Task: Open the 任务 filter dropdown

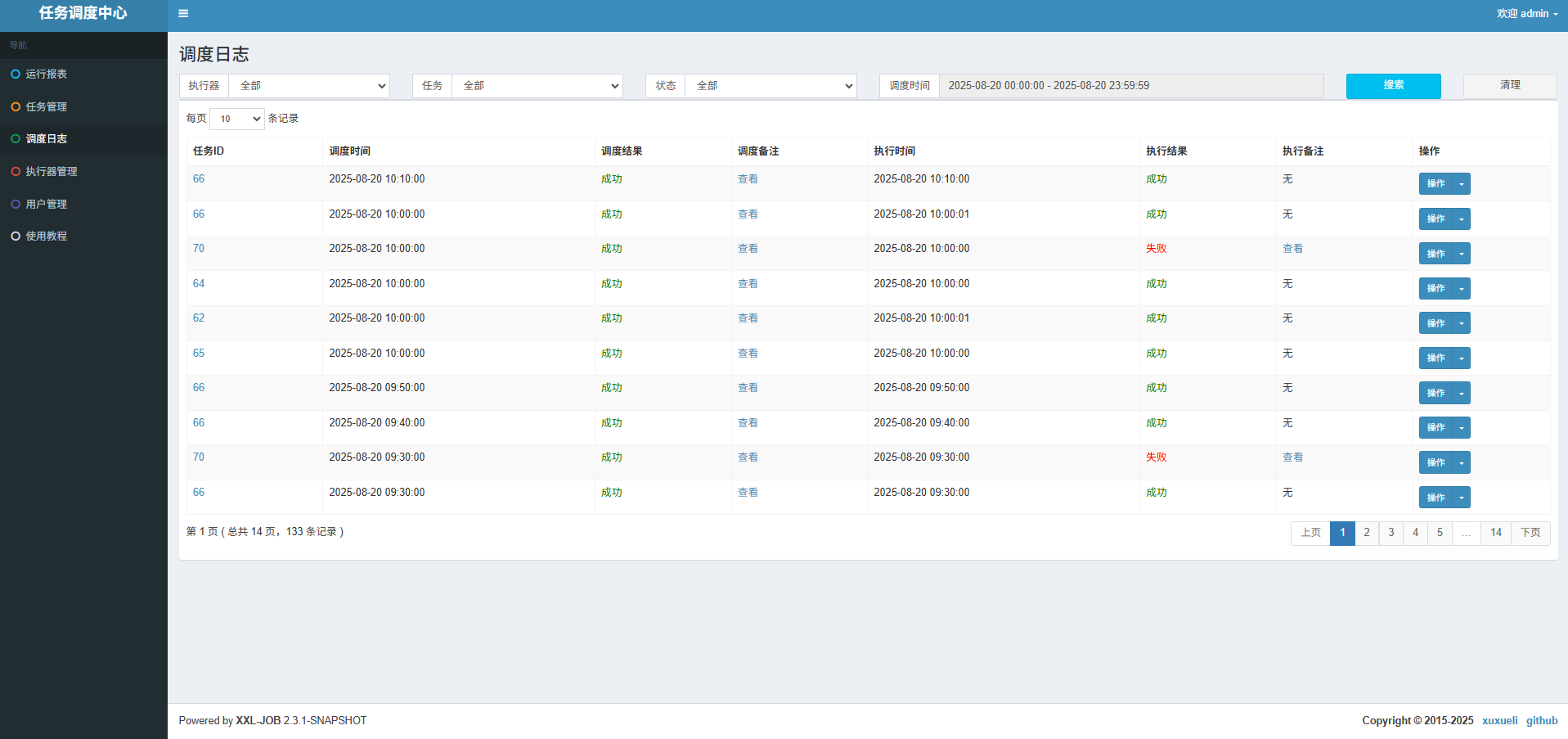Action: [x=537, y=86]
